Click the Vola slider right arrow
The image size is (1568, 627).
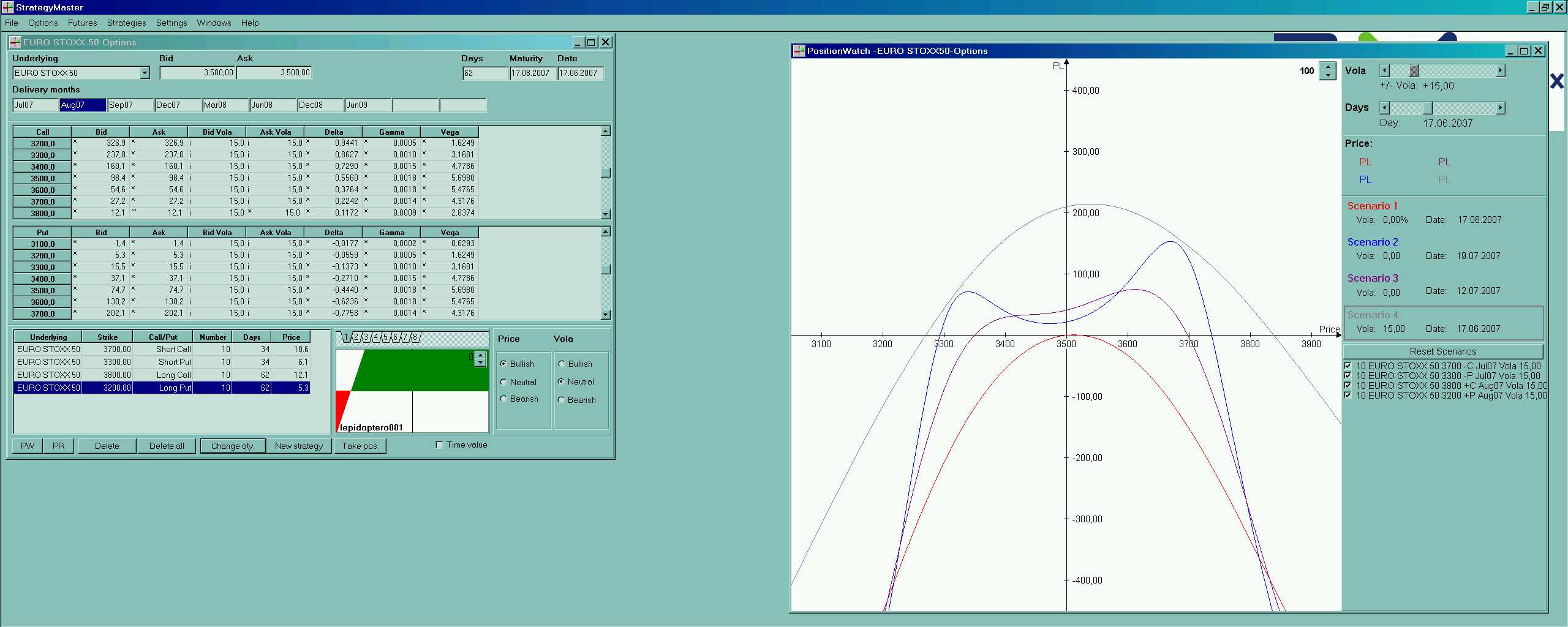1500,70
